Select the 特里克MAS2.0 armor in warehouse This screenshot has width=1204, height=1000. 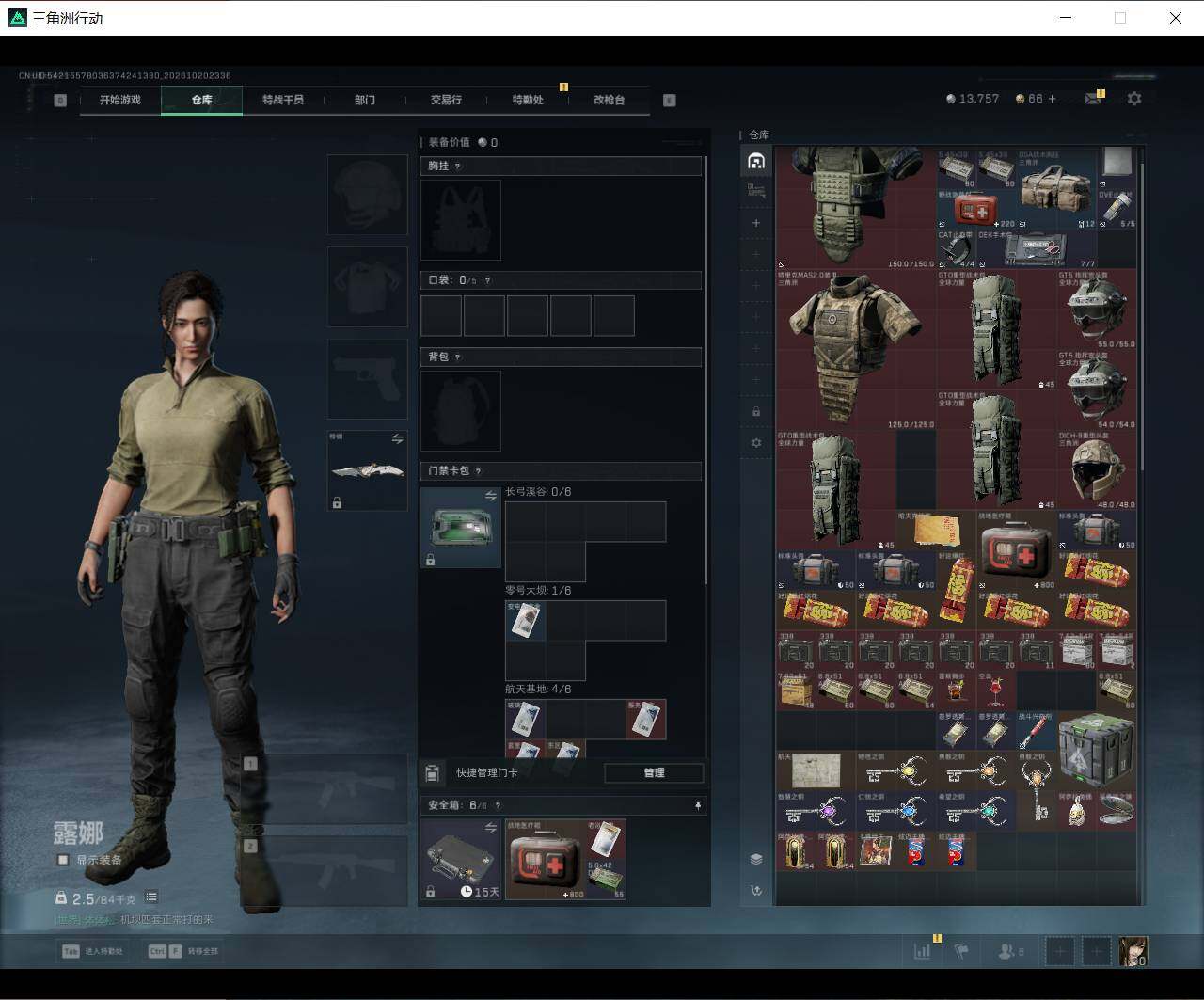tap(856, 349)
